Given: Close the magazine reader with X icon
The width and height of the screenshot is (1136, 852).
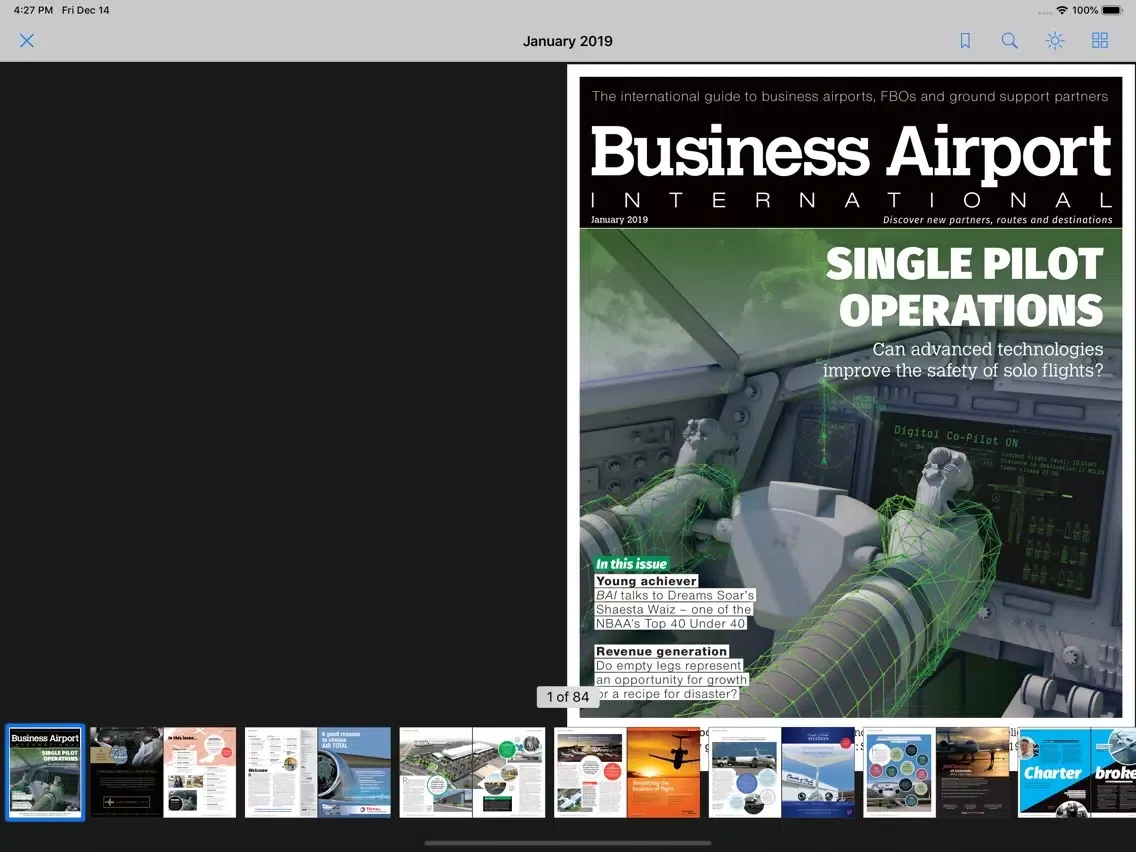Looking at the screenshot, I should click(27, 41).
